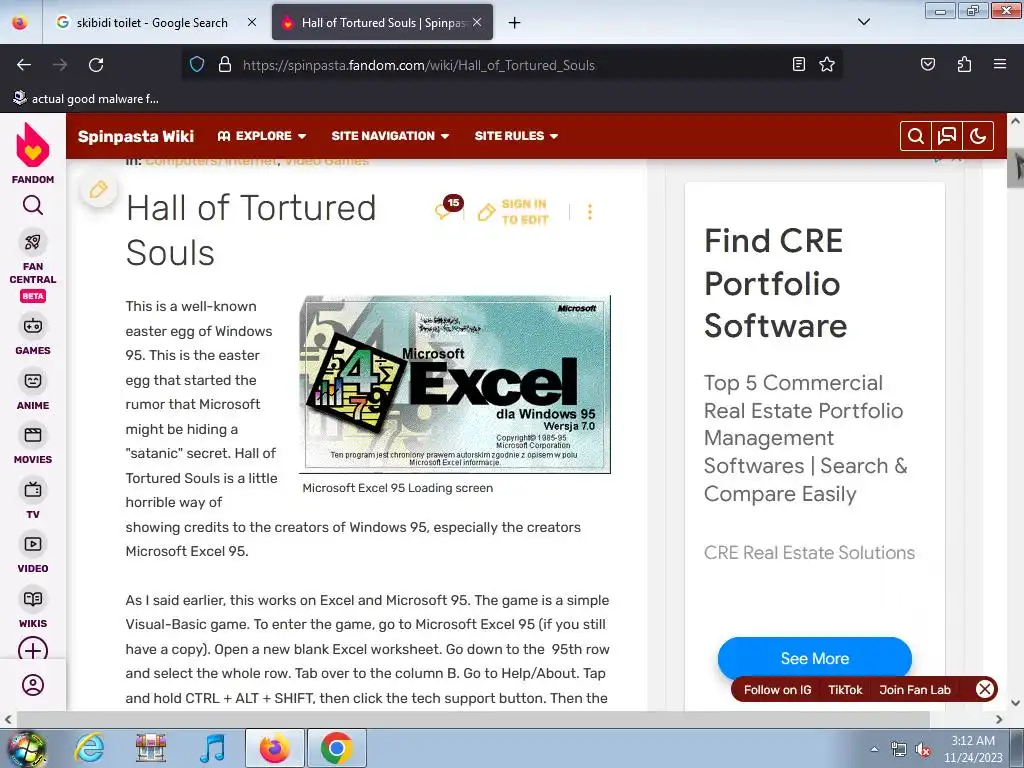Click Follow on IG link

point(777,690)
